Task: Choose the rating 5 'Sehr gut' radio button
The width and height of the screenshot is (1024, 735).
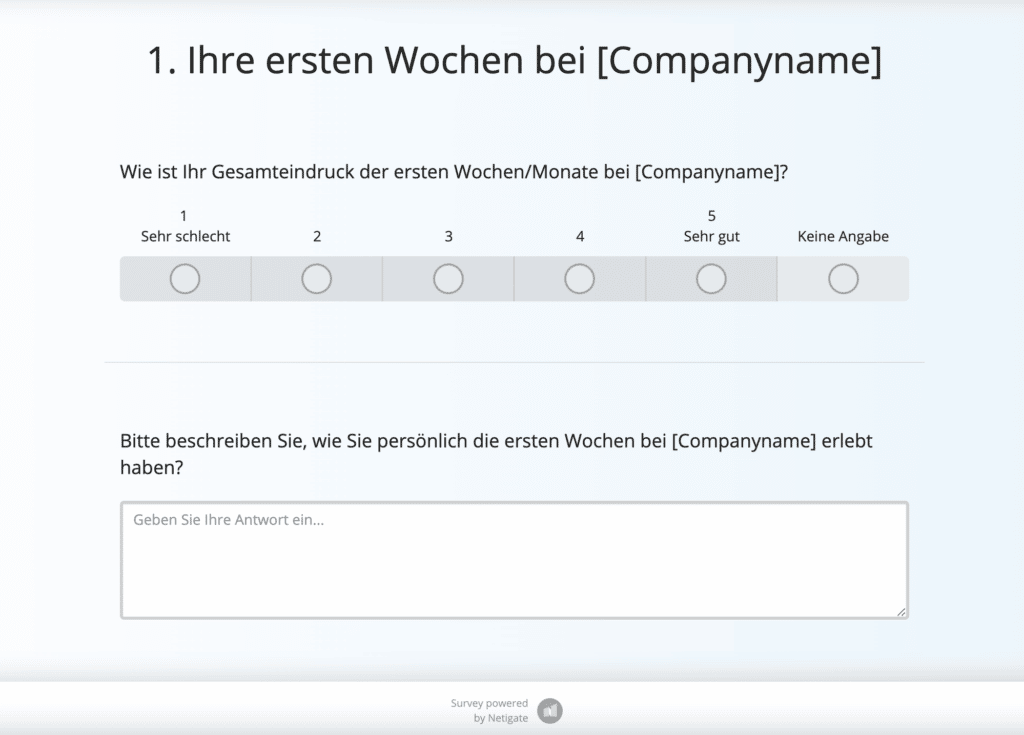Action: [x=711, y=279]
